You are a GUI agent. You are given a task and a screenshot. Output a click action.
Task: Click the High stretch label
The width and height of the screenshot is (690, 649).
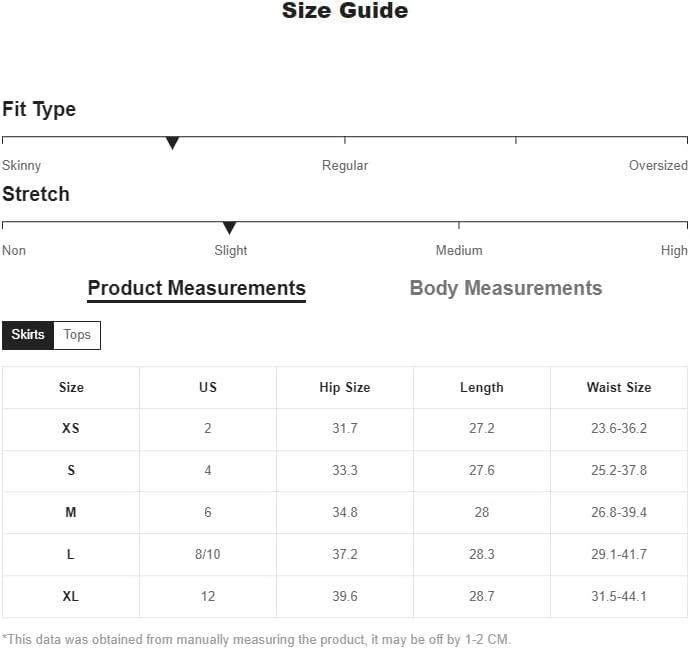pyautogui.click(x=674, y=251)
